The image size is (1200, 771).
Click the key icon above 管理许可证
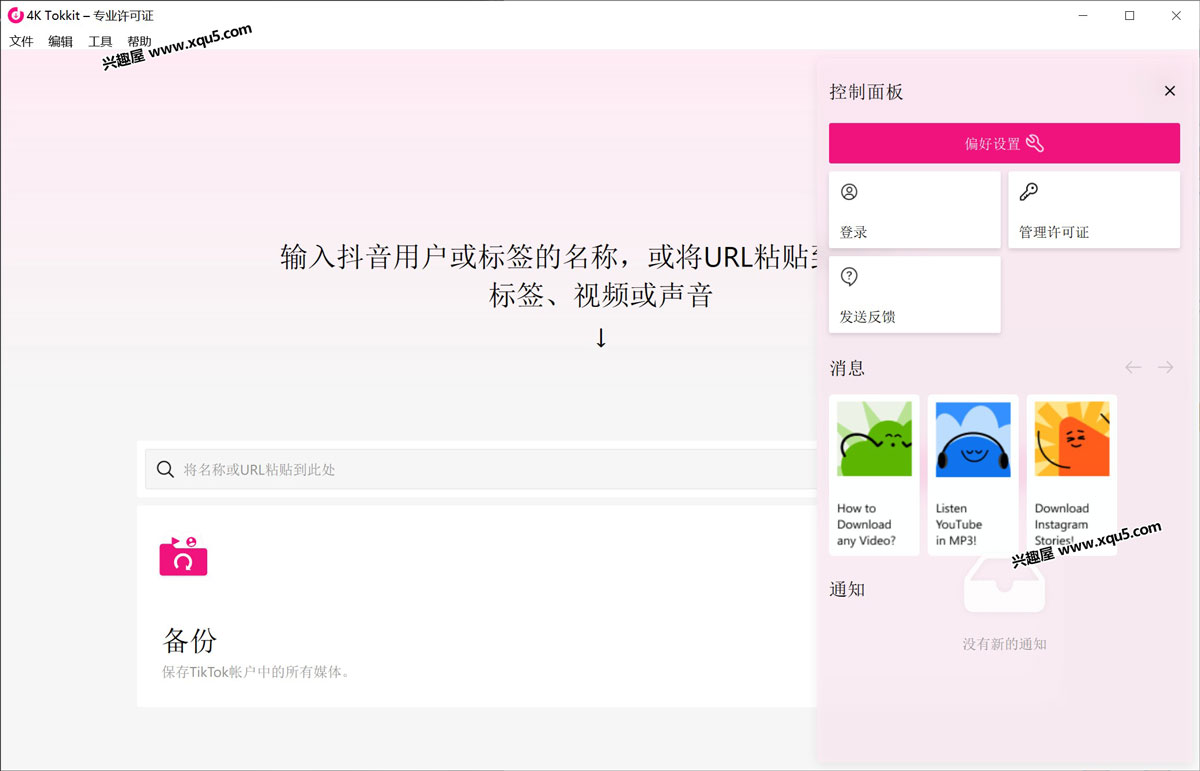(1028, 192)
